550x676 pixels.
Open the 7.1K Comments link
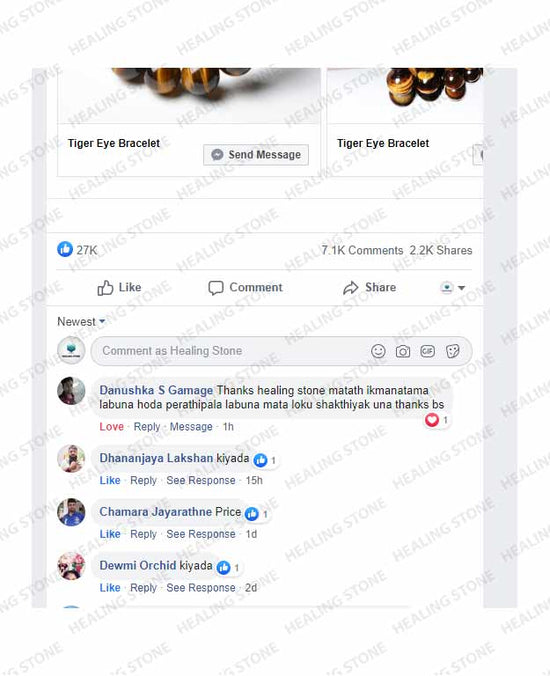(x=362, y=250)
